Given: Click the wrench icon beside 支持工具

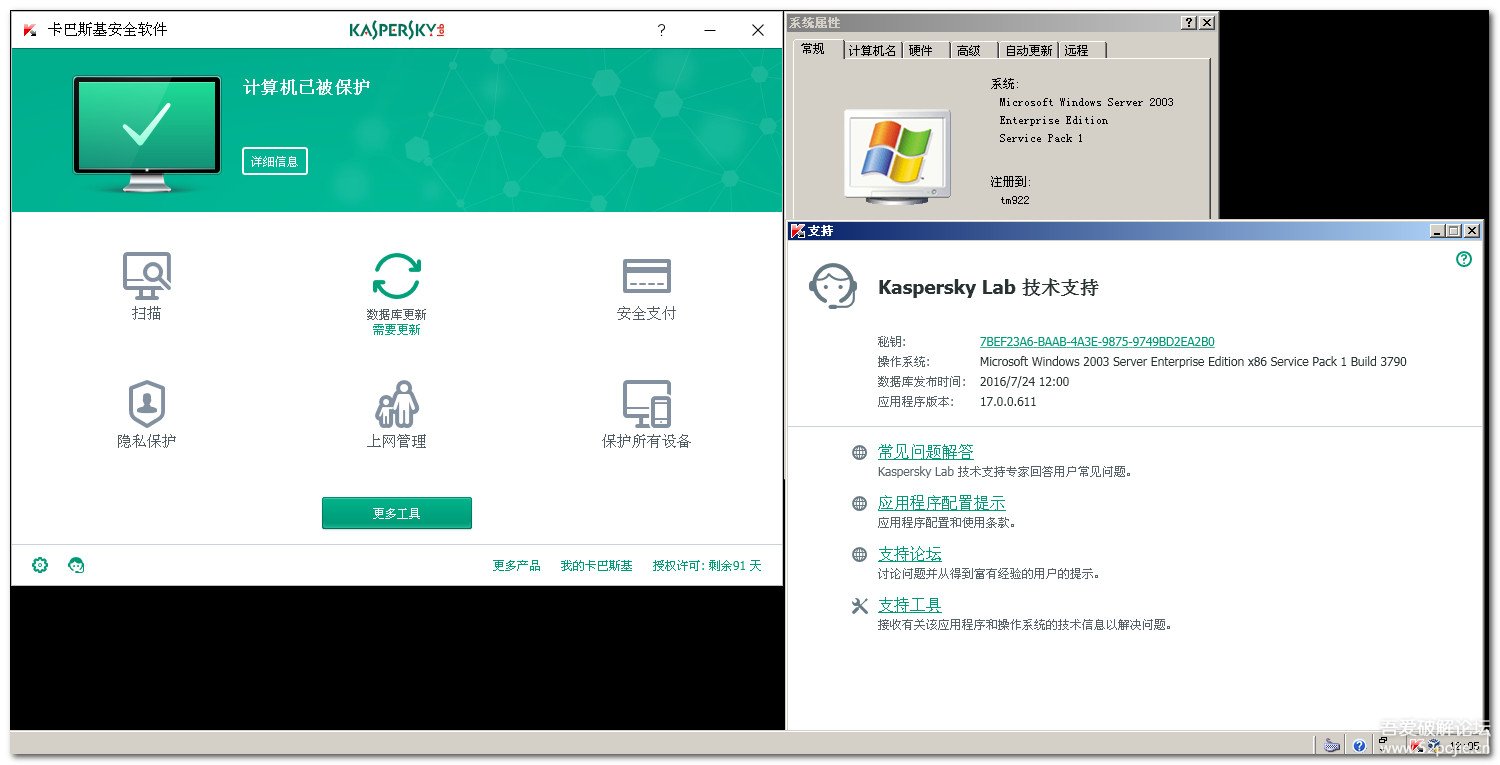Looking at the screenshot, I should 859,605.
